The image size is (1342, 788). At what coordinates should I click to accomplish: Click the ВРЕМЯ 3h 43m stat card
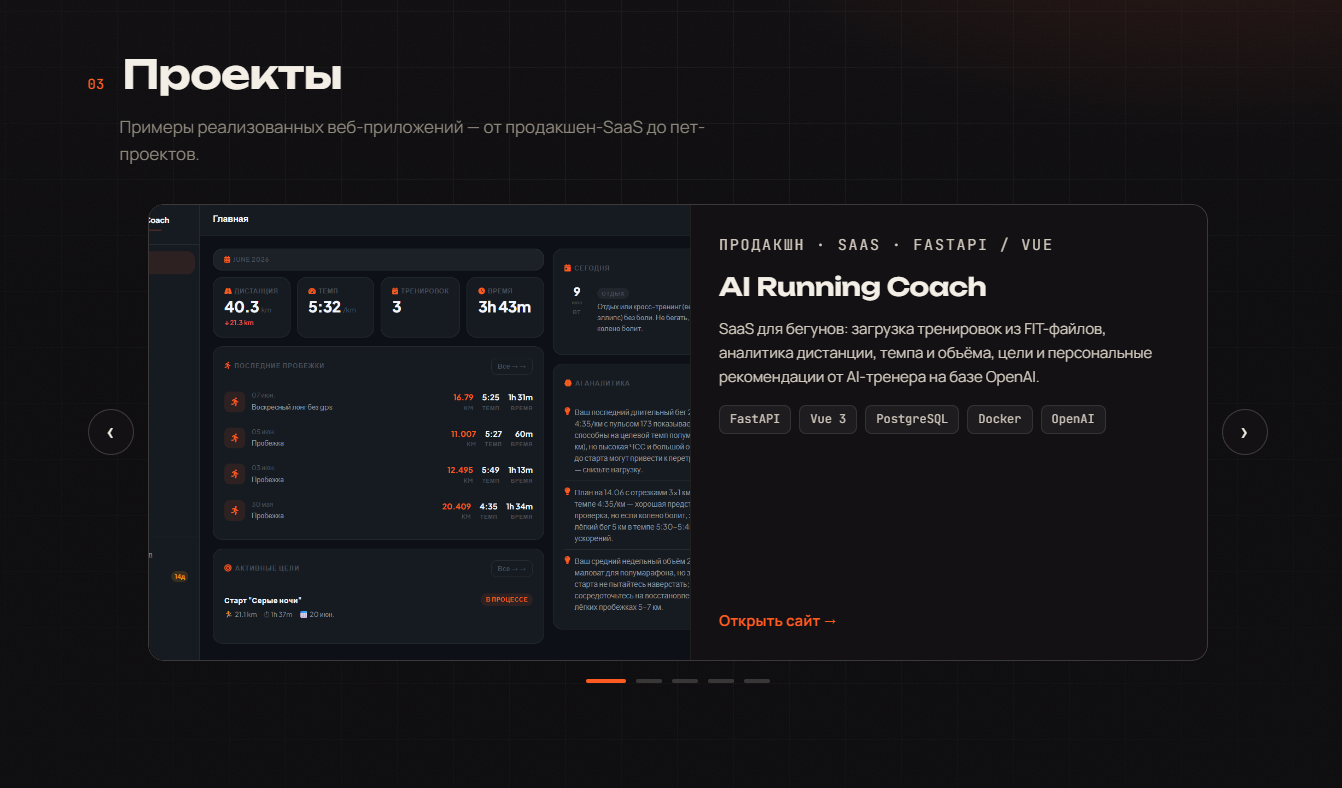505,307
